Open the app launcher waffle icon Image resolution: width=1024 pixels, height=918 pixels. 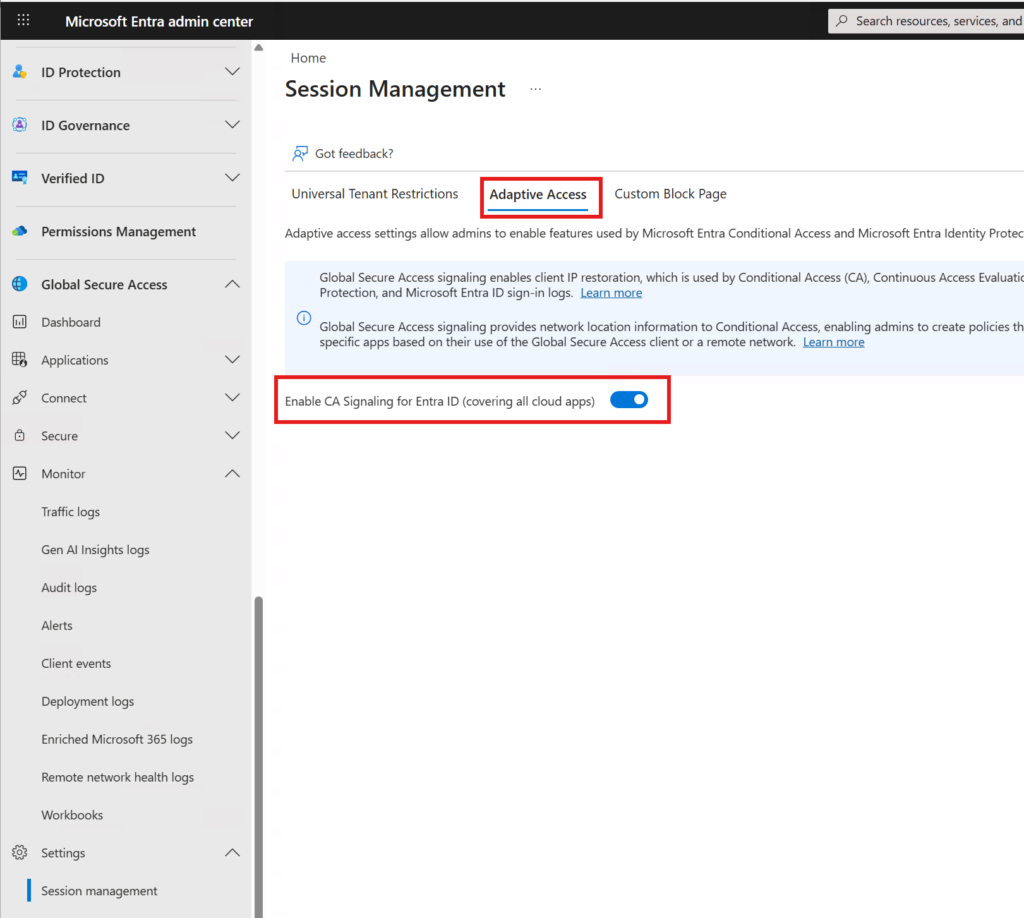(23, 20)
